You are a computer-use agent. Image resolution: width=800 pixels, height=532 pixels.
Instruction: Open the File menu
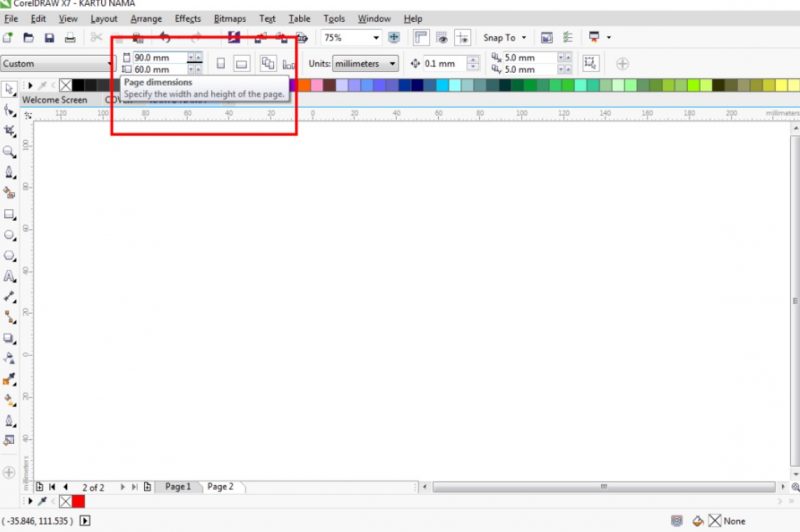click(11, 19)
